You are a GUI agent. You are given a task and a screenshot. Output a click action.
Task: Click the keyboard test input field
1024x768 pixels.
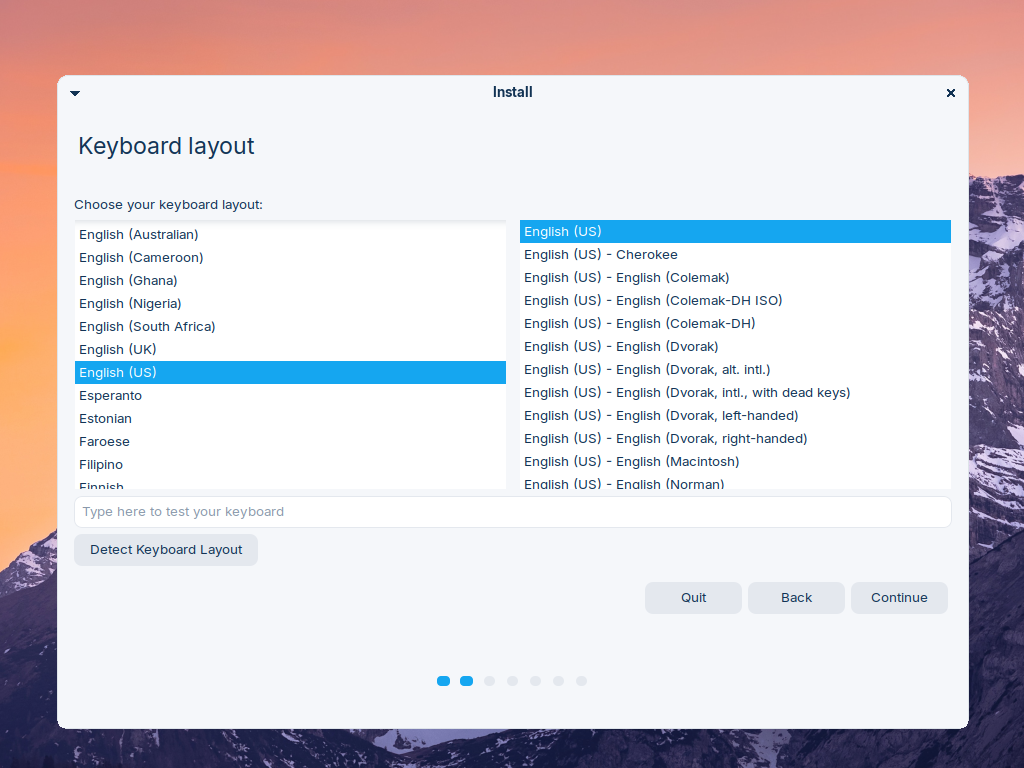(513, 512)
